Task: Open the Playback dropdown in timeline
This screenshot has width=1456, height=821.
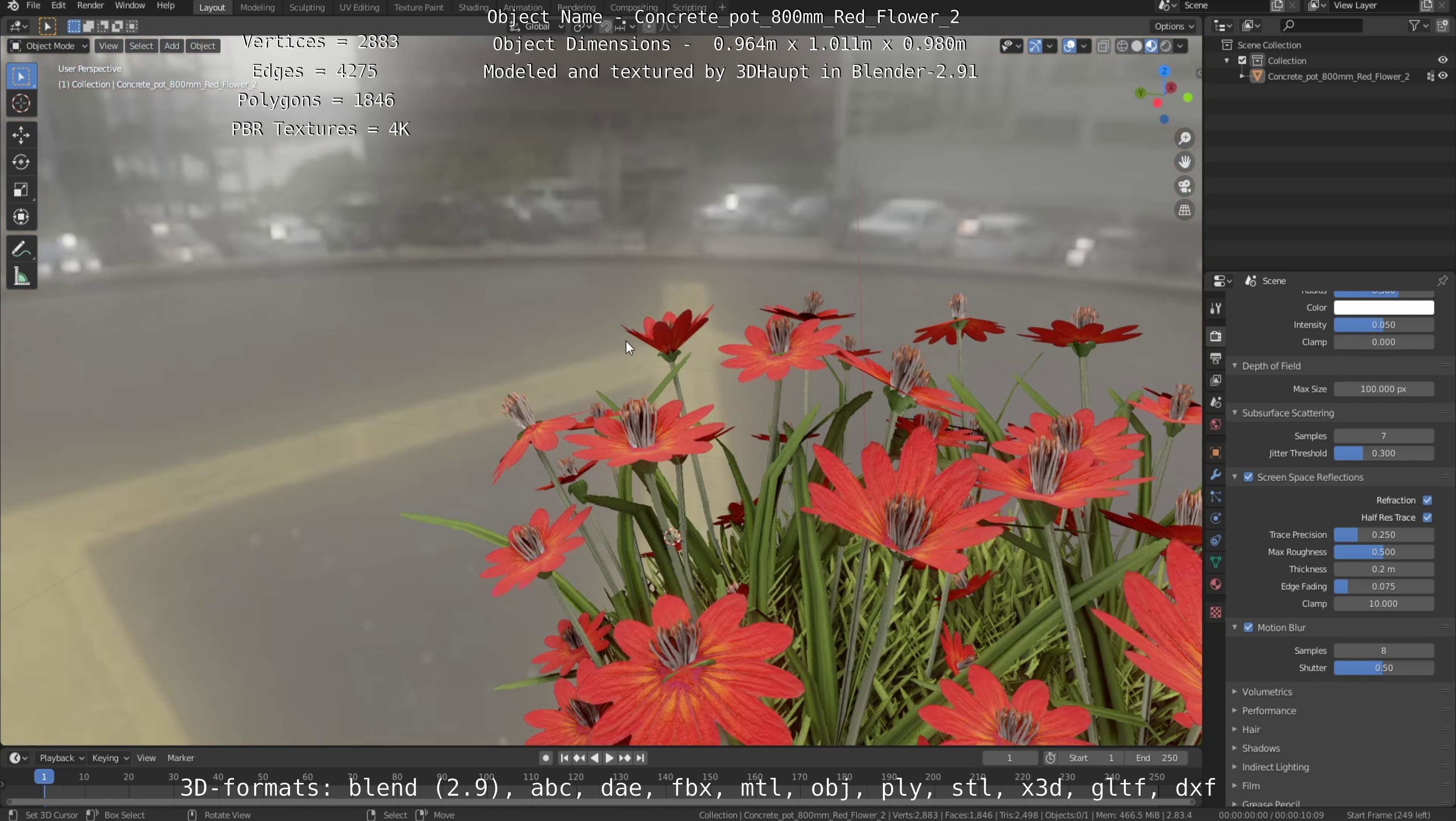Action: [x=62, y=758]
